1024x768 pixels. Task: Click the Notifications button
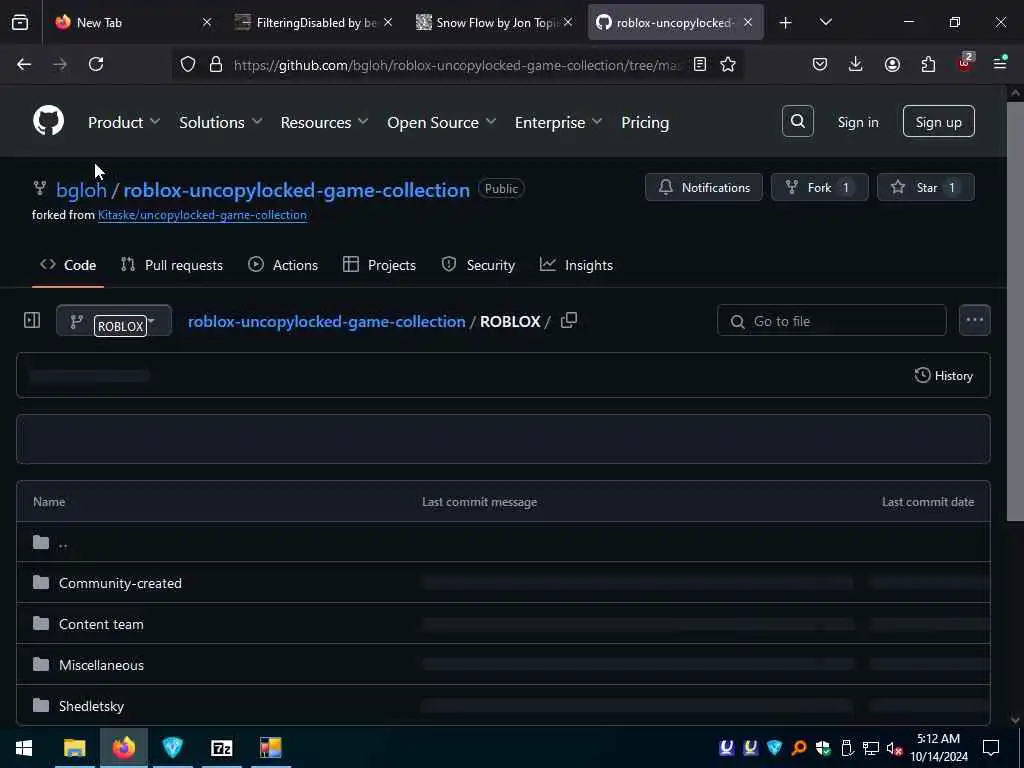click(x=703, y=187)
